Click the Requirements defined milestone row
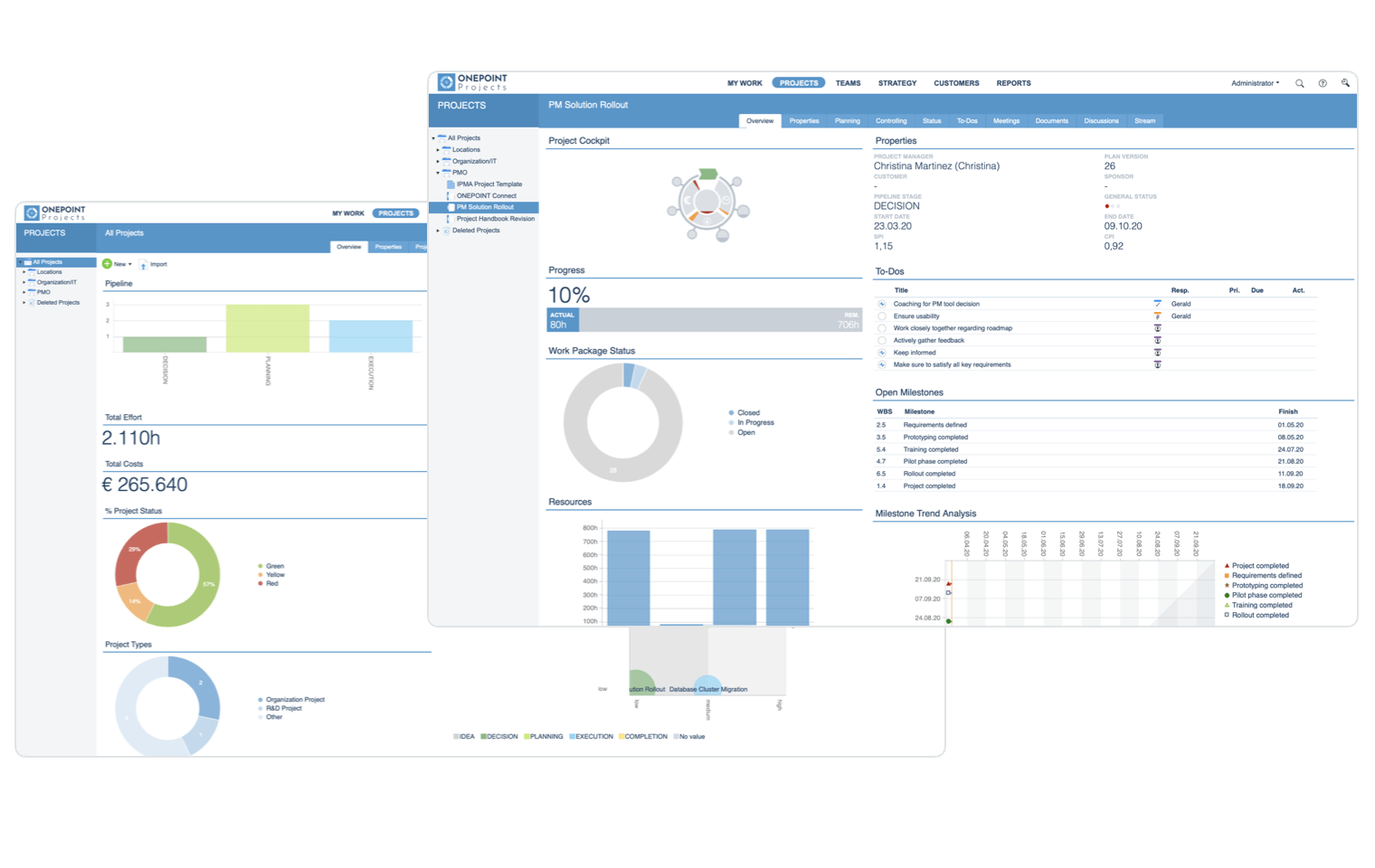The width and height of the screenshot is (1375, 868). (x=1095, y=425)
